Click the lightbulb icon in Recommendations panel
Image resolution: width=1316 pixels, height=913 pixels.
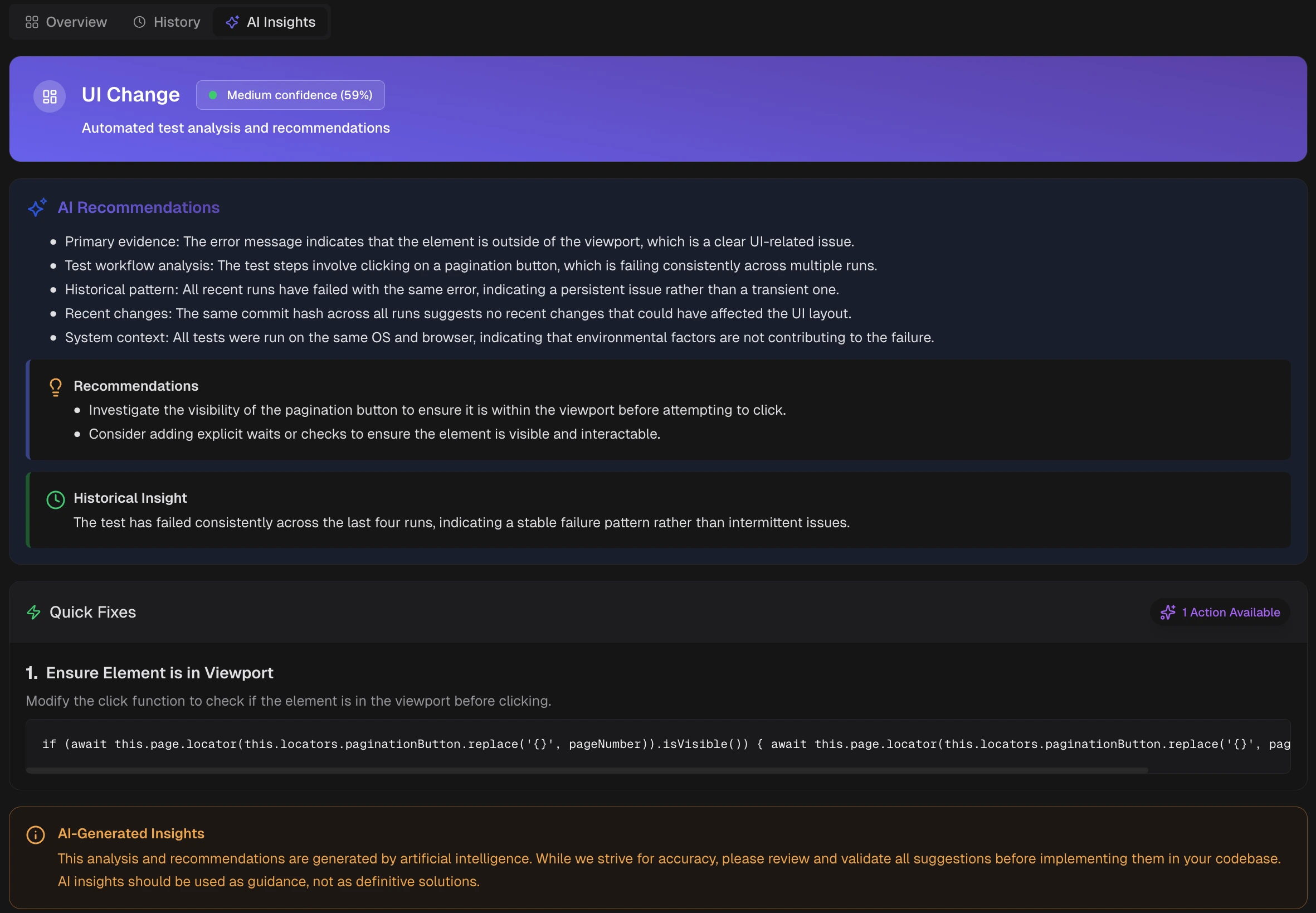click(56, 387)
